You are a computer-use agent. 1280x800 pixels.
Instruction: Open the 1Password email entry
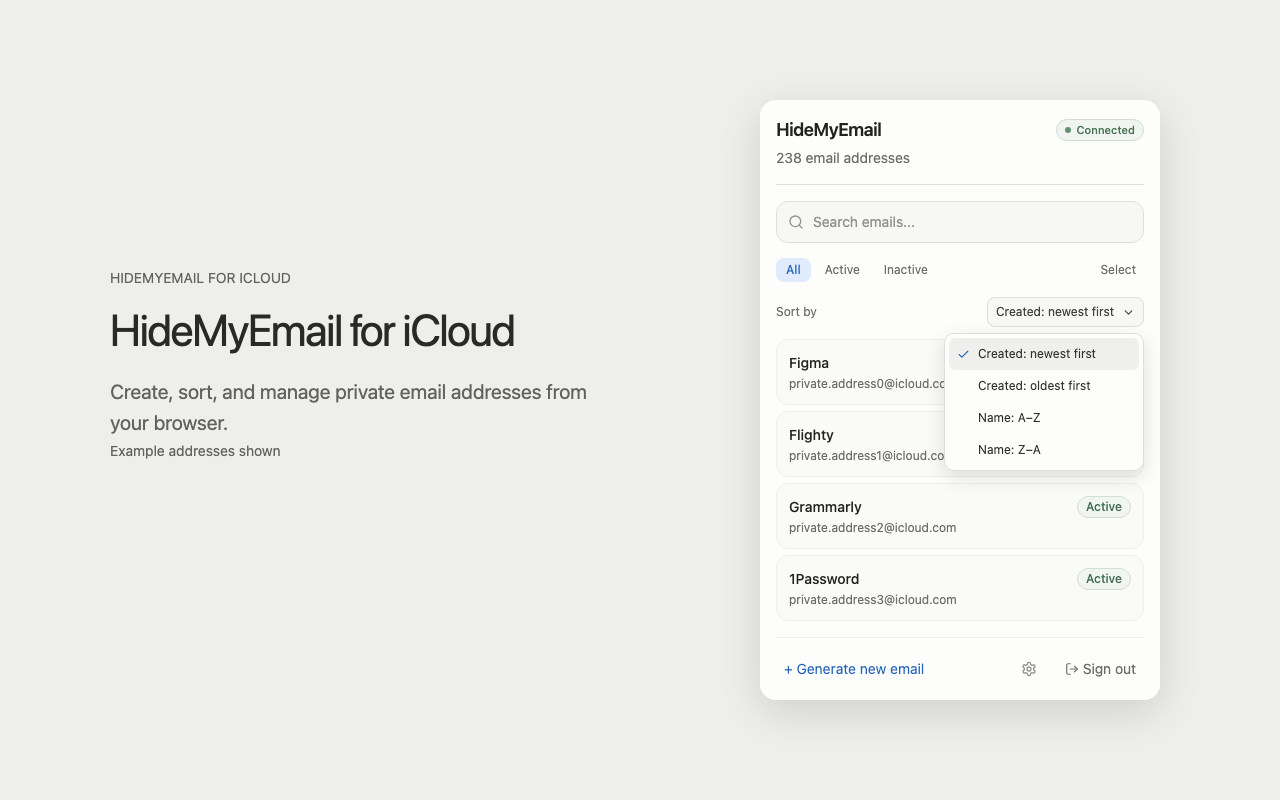pyautogui.click(x=960, y=588)
